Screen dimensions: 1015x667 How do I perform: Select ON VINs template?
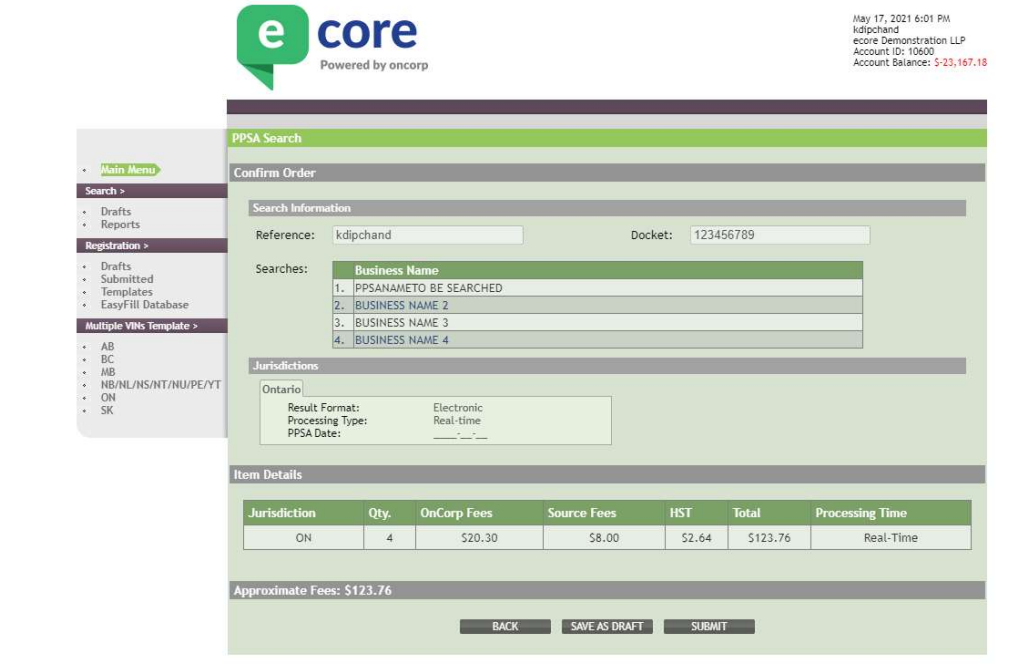click(x=108, y=398)
